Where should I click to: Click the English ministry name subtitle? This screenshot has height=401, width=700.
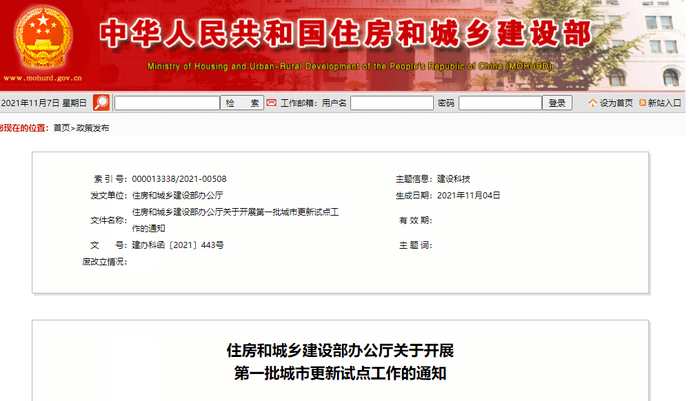(350, 67)
